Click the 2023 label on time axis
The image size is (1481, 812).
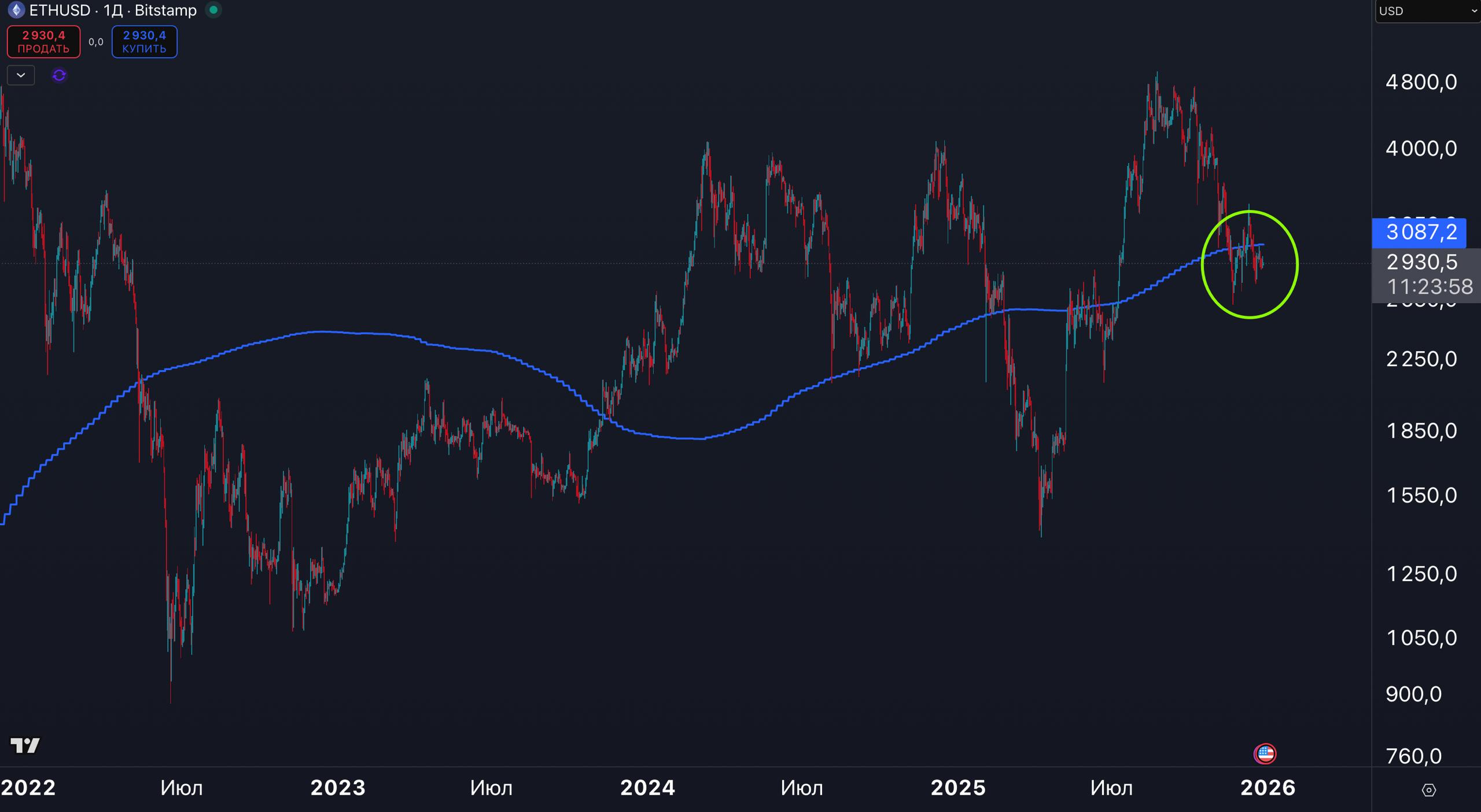pos(338,788)
